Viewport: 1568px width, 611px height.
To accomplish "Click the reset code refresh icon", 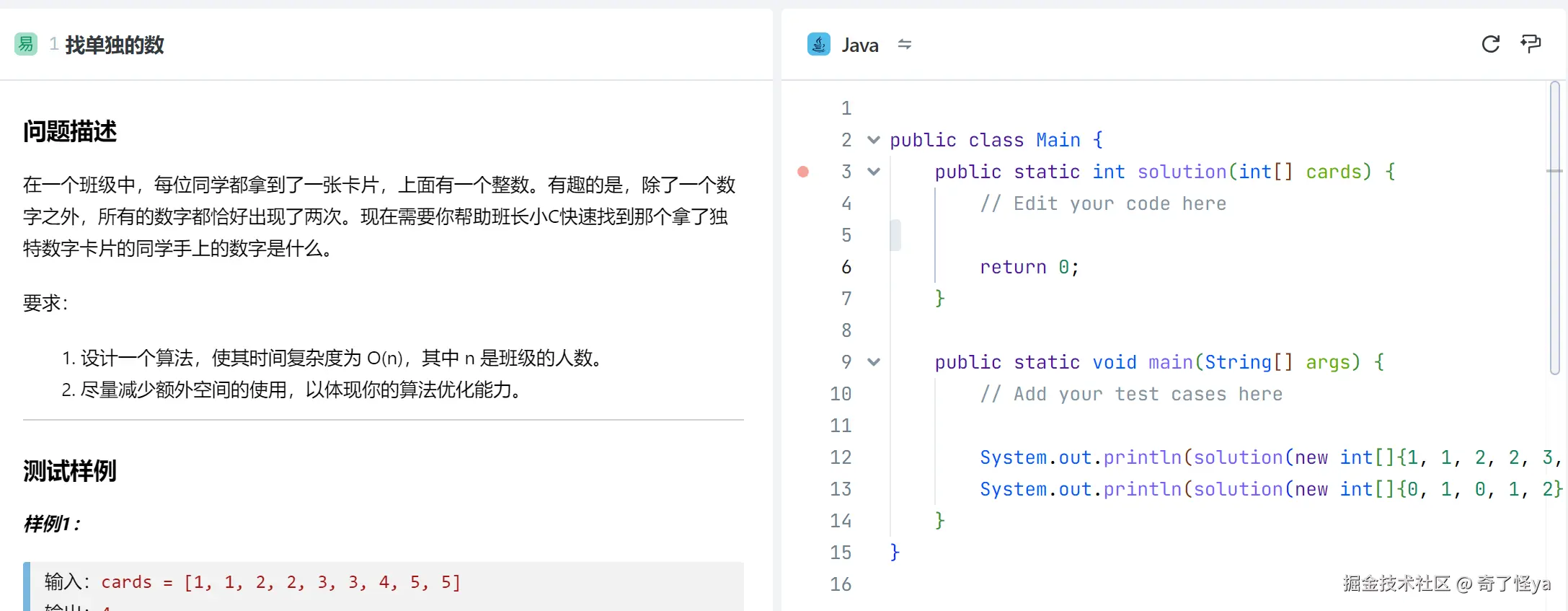I will [1490, 45].
